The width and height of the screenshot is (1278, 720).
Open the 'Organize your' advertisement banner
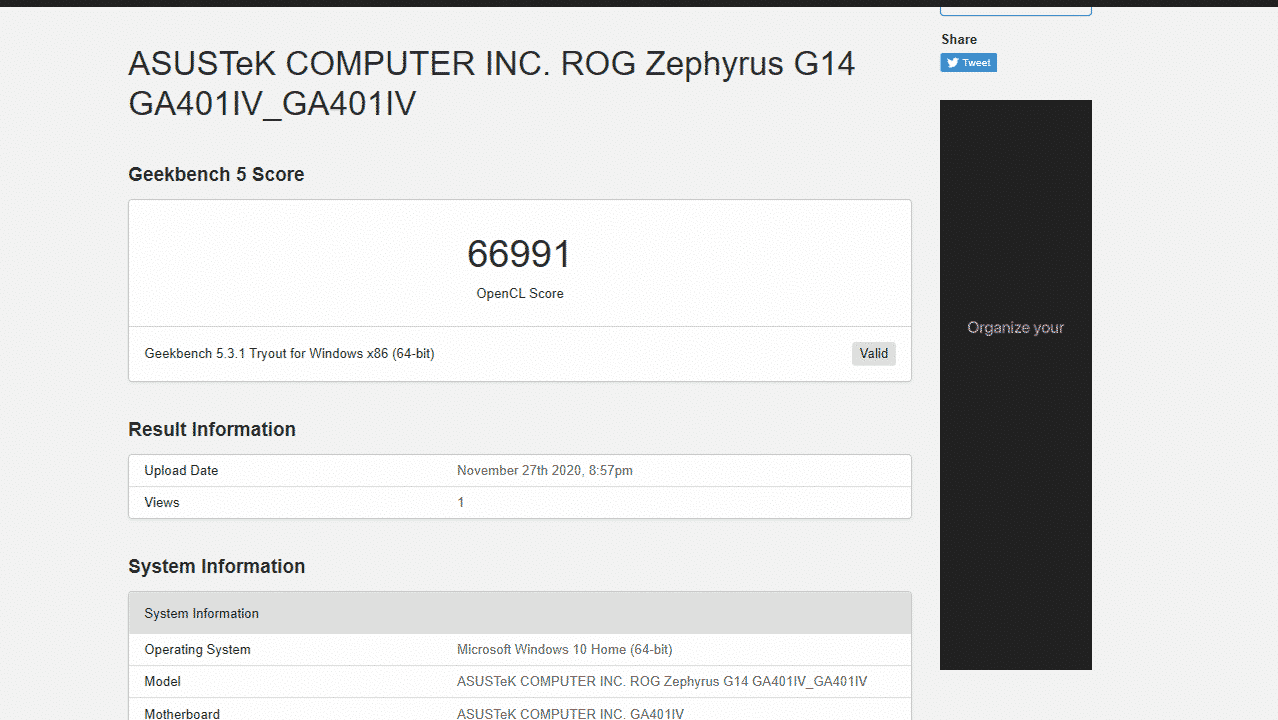coord(1016,385)
